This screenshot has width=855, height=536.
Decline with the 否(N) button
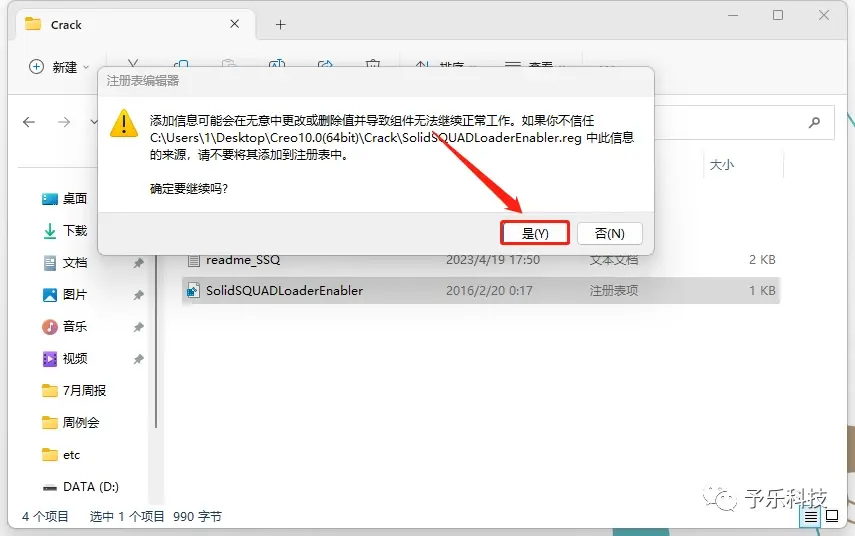(x=610, y=233)
